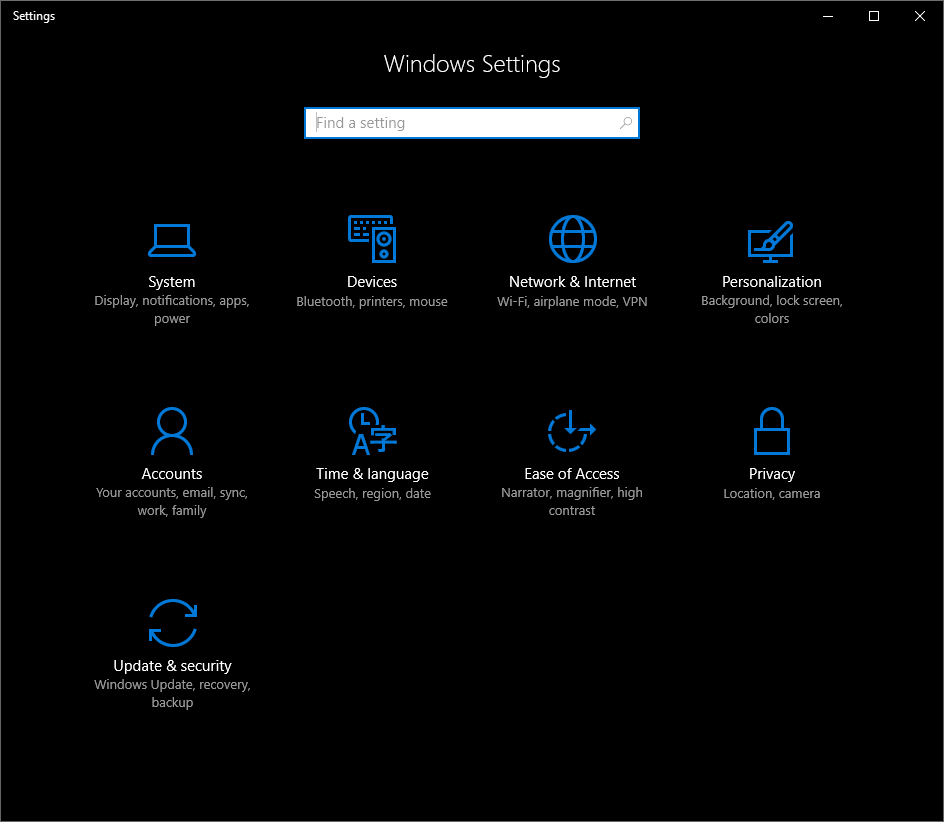This screenshot has width=944, height=822.
Task: Close the Settings window
Action: tap(920, 16)
